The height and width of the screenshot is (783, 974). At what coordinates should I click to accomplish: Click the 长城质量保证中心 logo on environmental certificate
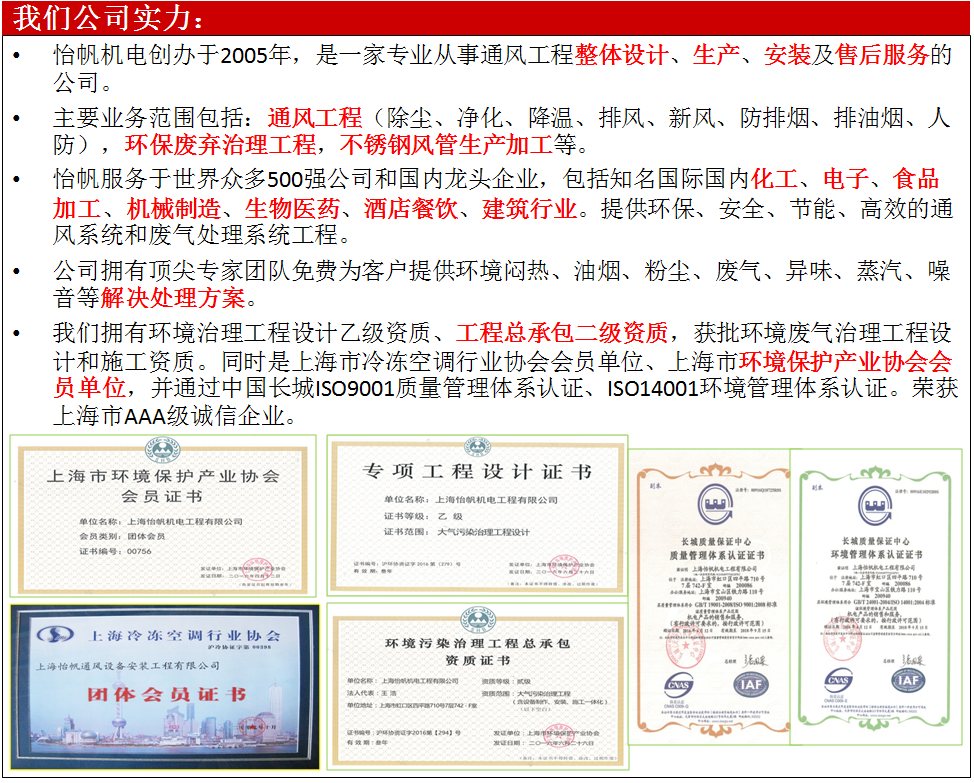(x=875, y=504)
